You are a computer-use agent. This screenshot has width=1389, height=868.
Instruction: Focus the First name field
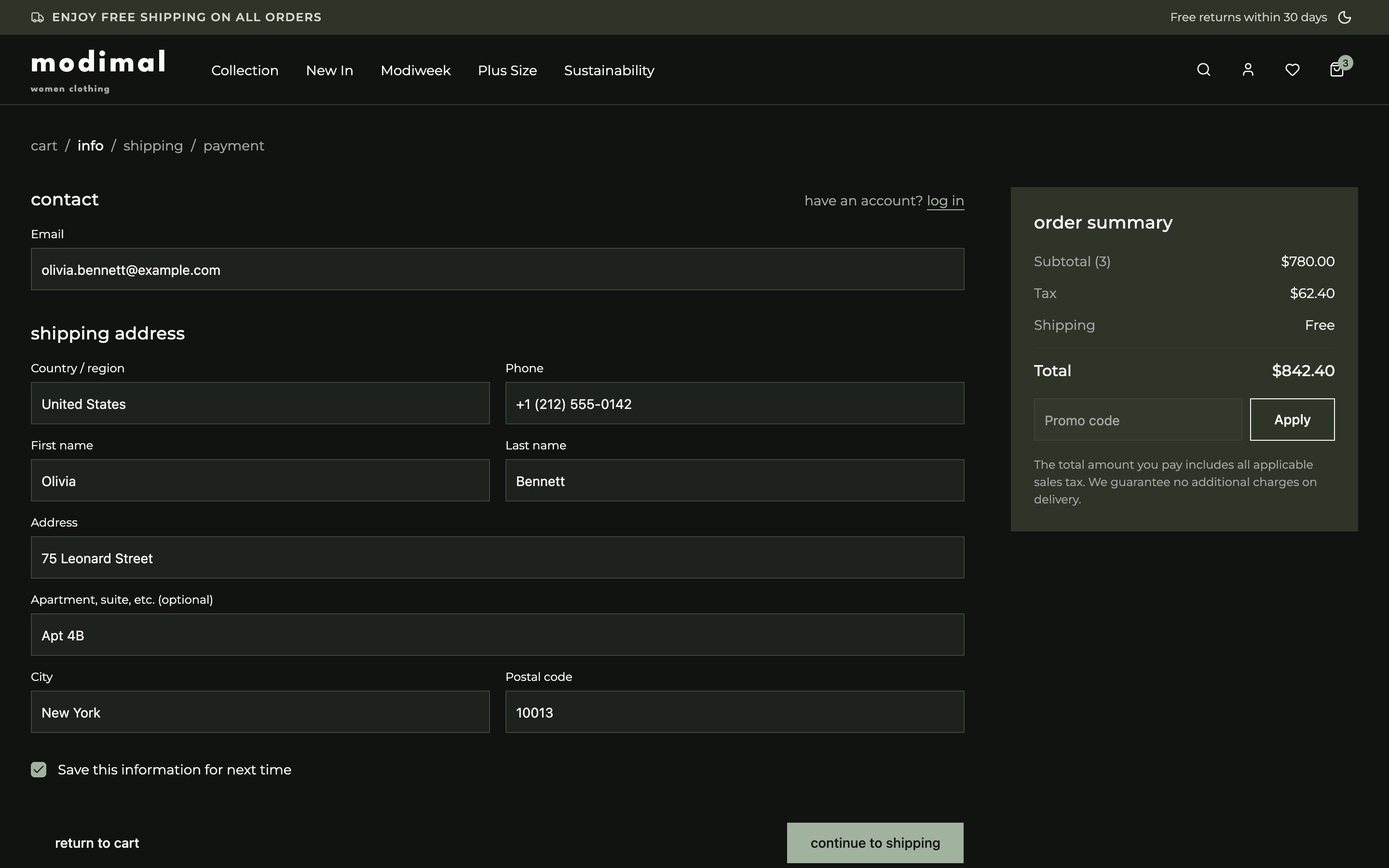click(260, 480)
